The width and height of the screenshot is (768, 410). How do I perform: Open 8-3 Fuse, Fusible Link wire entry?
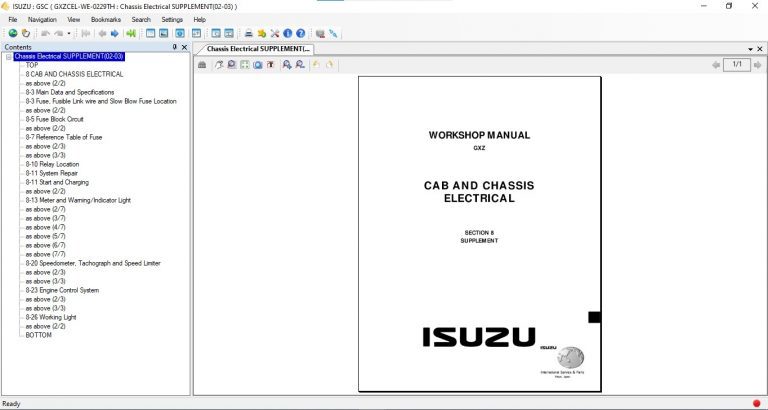click(101, 101)
